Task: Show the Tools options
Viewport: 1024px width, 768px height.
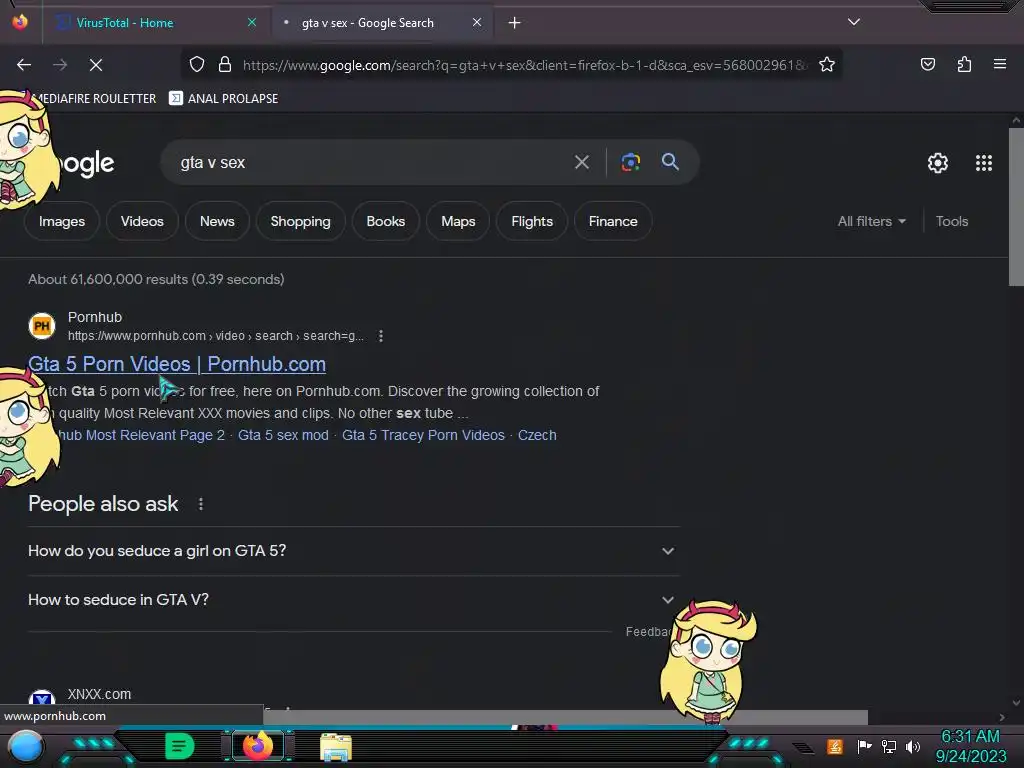Action: pos(952,221)
